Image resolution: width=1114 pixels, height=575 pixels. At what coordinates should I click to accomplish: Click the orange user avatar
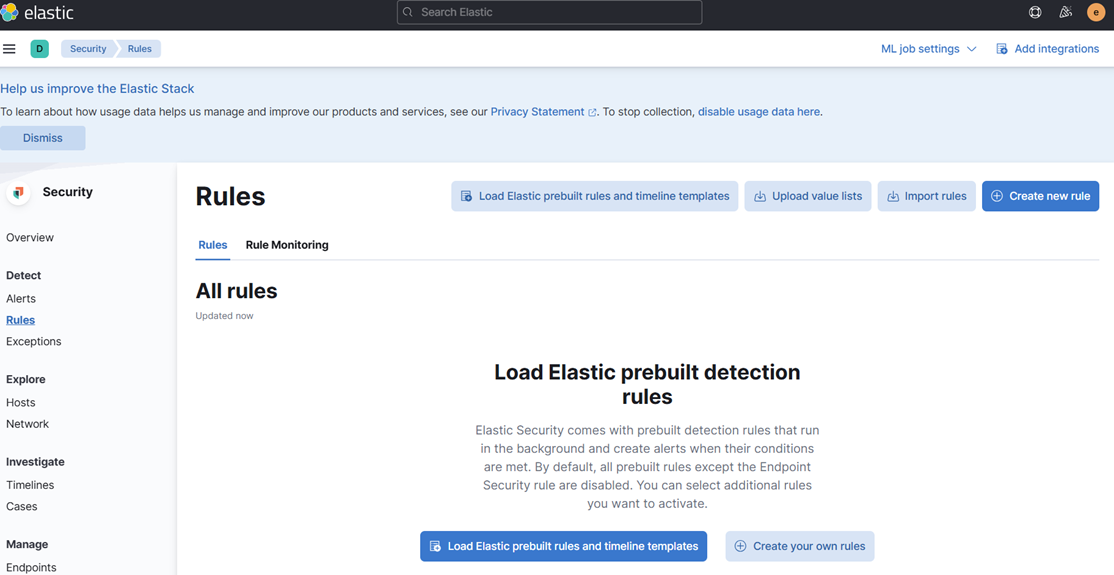click(1095, 13)
